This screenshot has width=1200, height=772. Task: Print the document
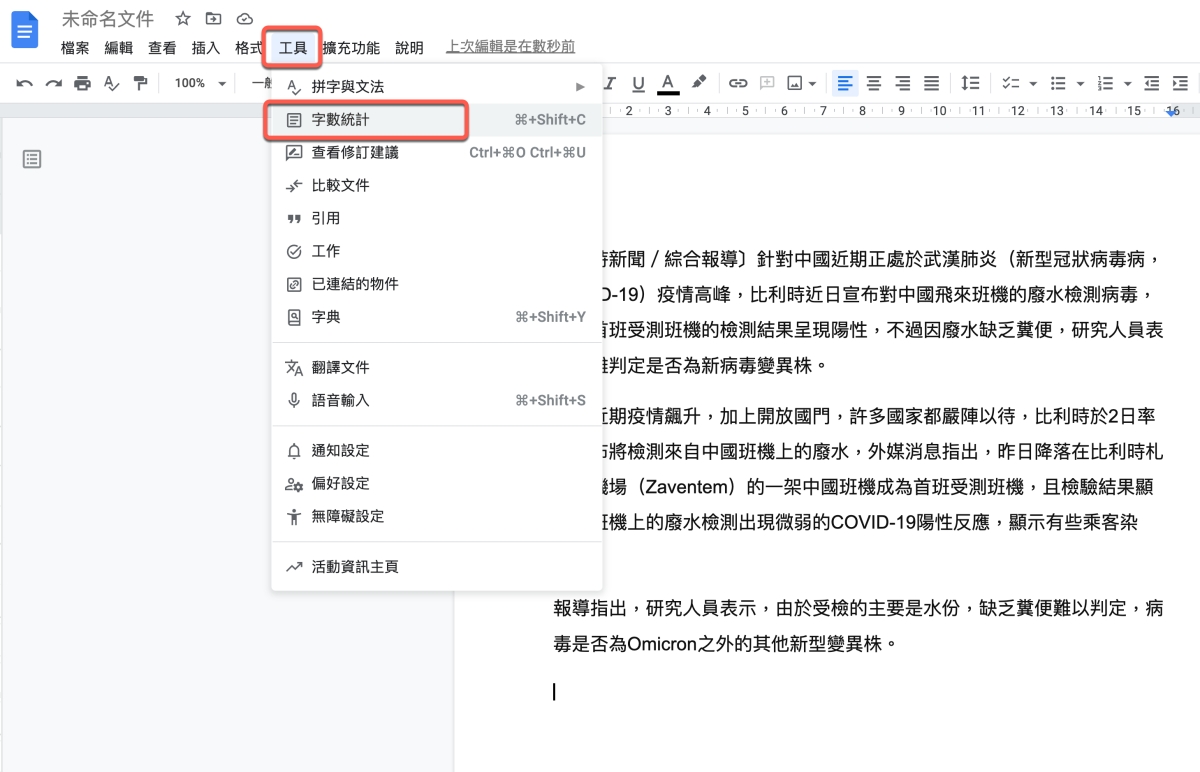(x=83, y=83)
